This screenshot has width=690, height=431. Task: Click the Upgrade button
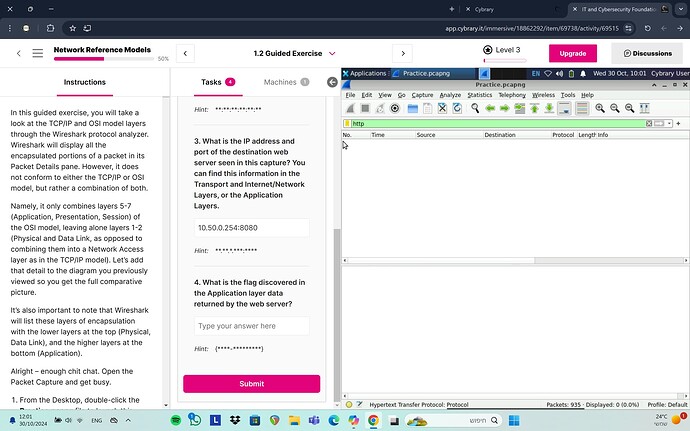572,53
